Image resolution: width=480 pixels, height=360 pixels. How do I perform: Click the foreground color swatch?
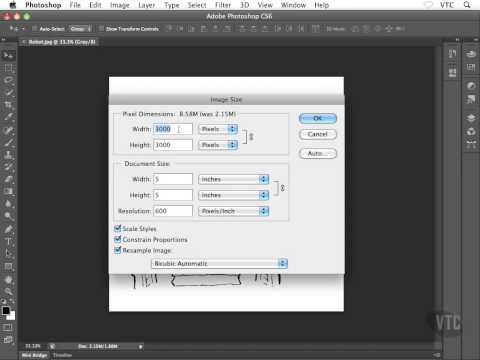(x=6, y=311)
